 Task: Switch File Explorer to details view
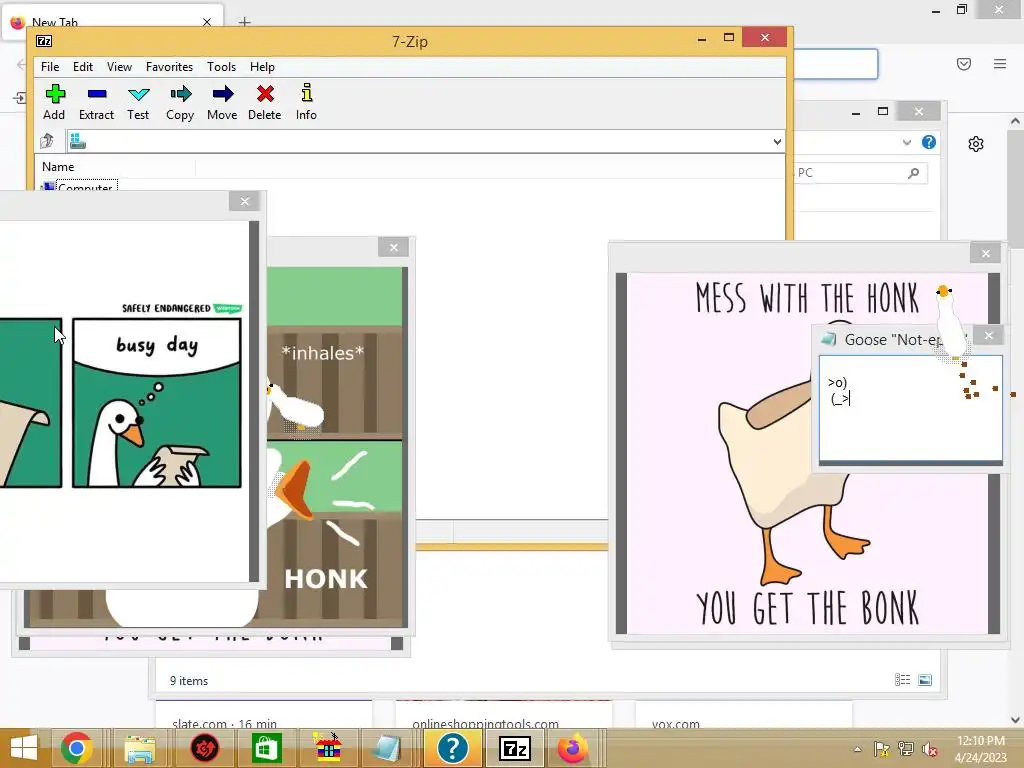pos(902,680)
